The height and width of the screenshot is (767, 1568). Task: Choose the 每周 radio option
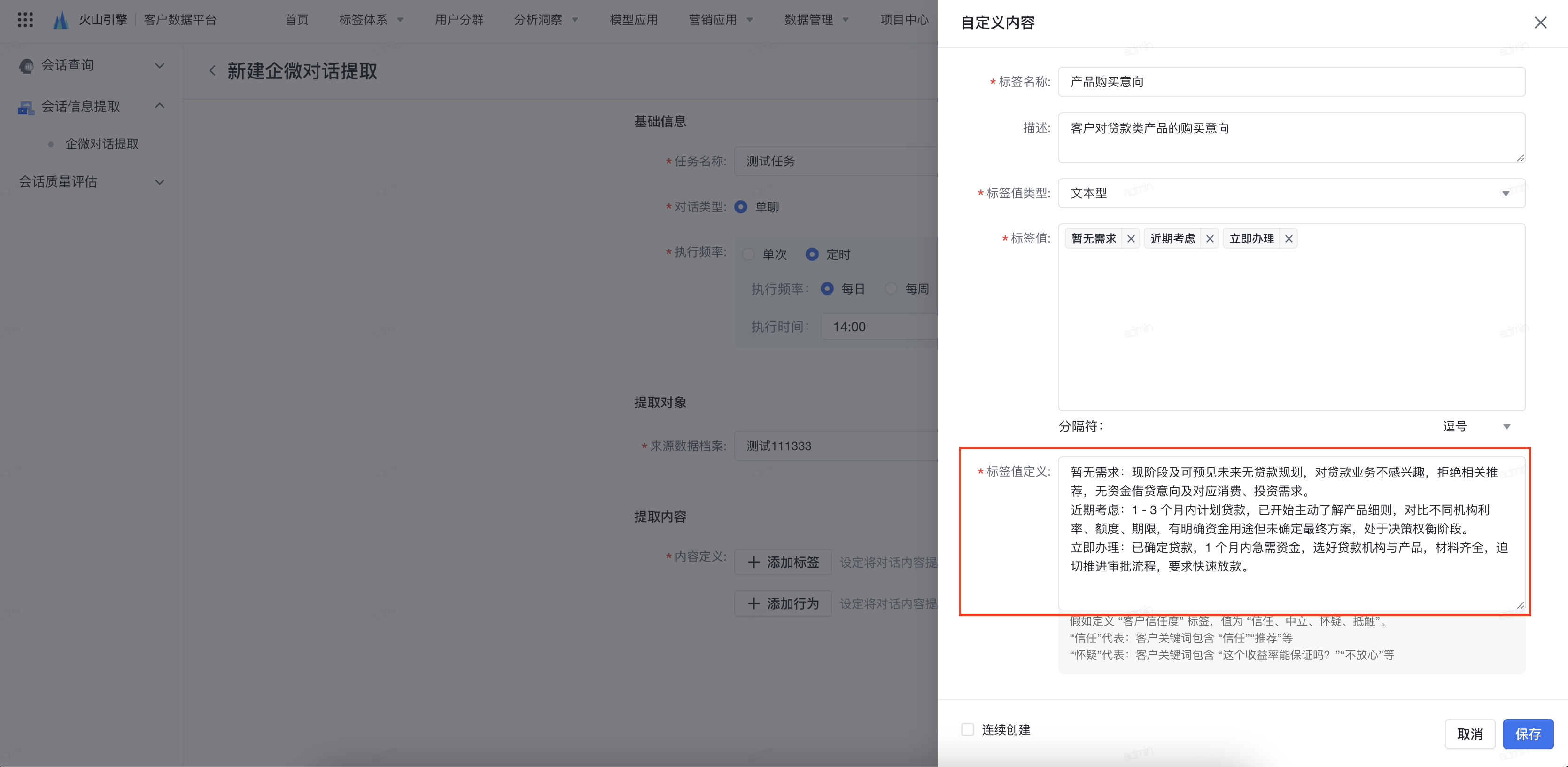[x=891, y=289]
